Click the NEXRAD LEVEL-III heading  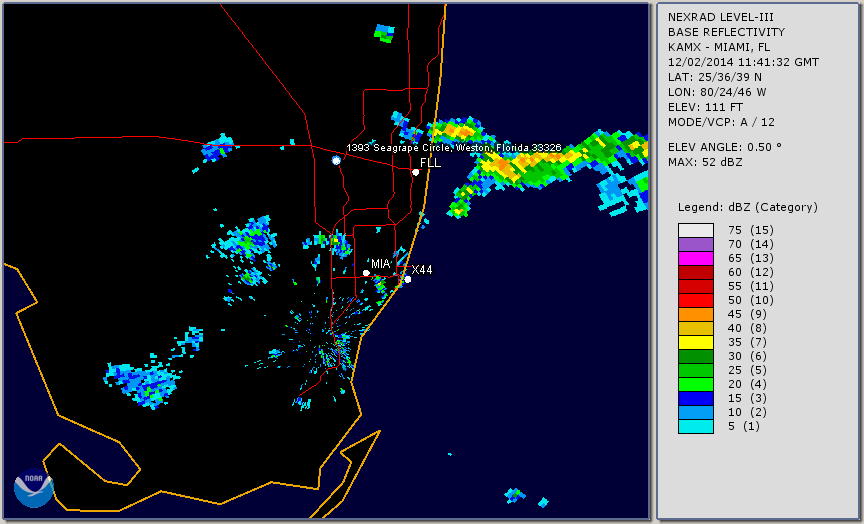pos(721,18)
